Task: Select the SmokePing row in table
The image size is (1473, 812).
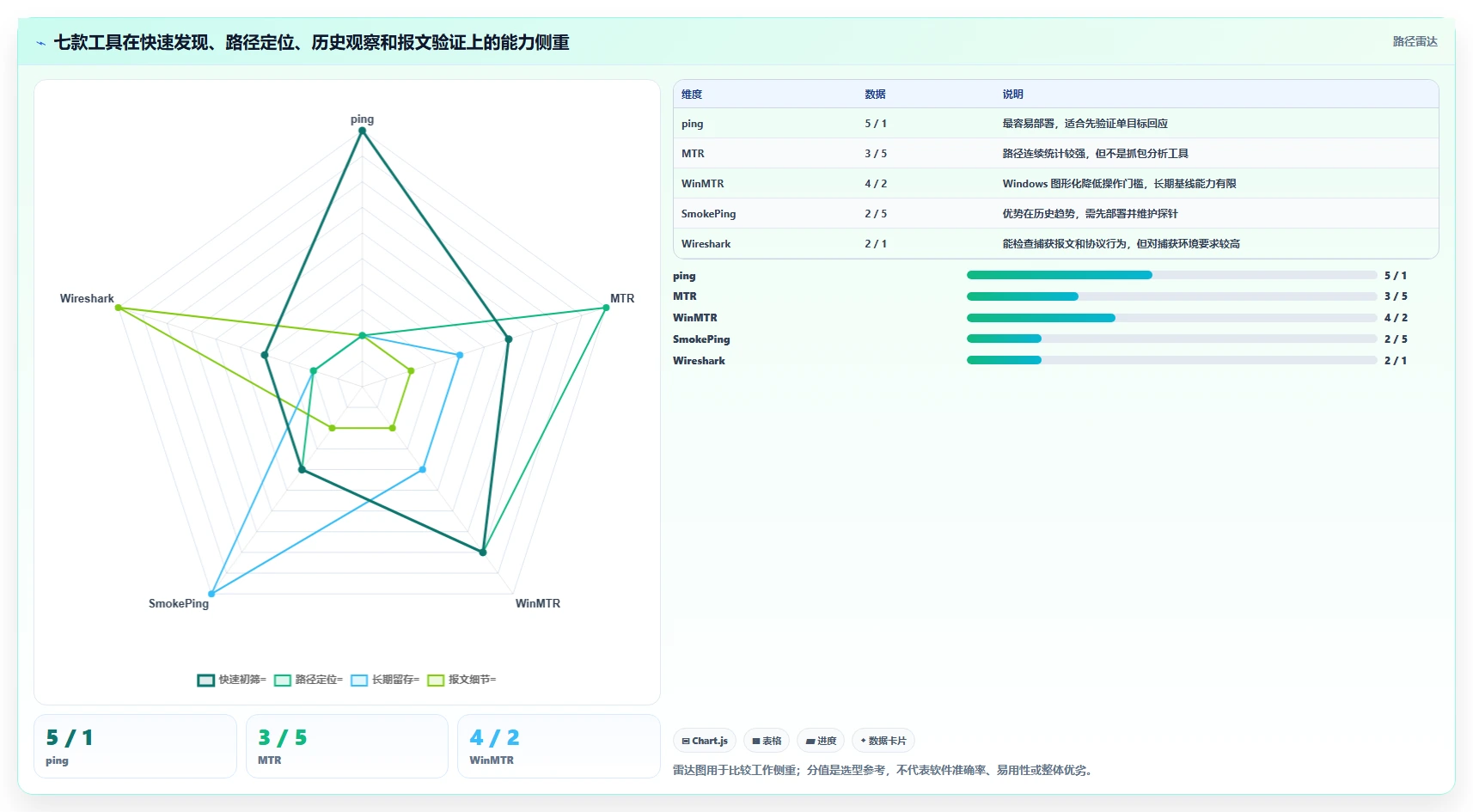Action: click(1055, 214)
